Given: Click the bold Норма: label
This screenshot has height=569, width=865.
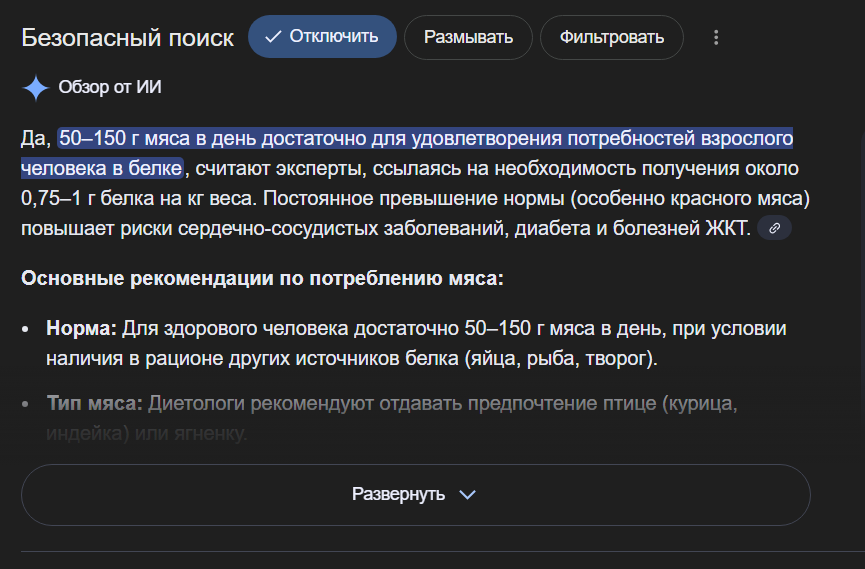Looking at the screenshot, I should point(82,329).
